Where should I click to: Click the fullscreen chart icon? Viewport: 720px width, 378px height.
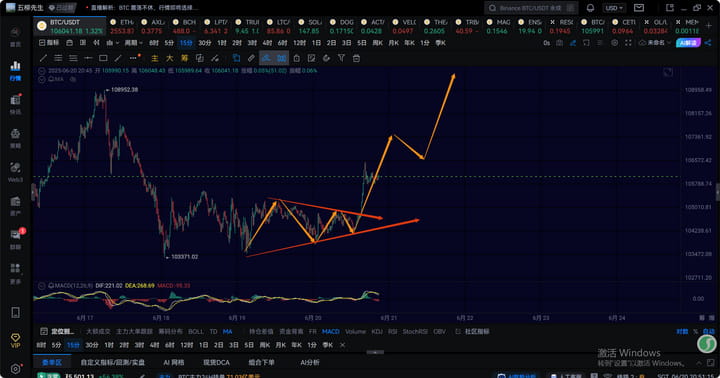pos(628,43)
